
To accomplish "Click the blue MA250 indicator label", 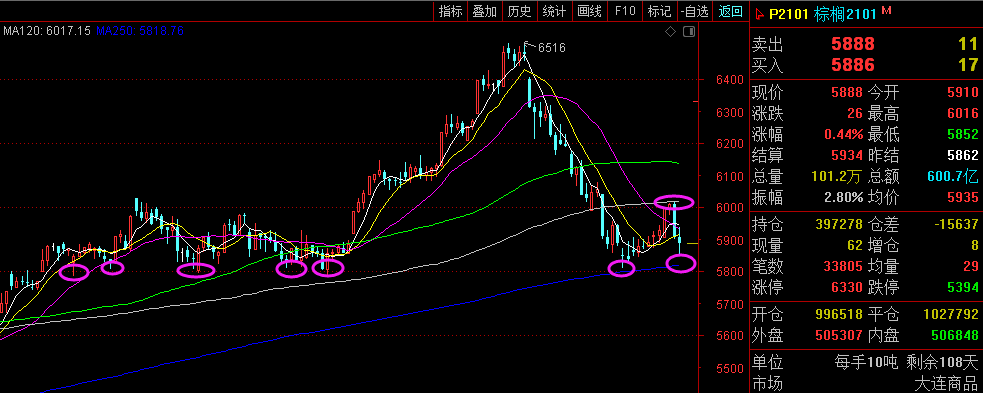I will click(140, 30).
